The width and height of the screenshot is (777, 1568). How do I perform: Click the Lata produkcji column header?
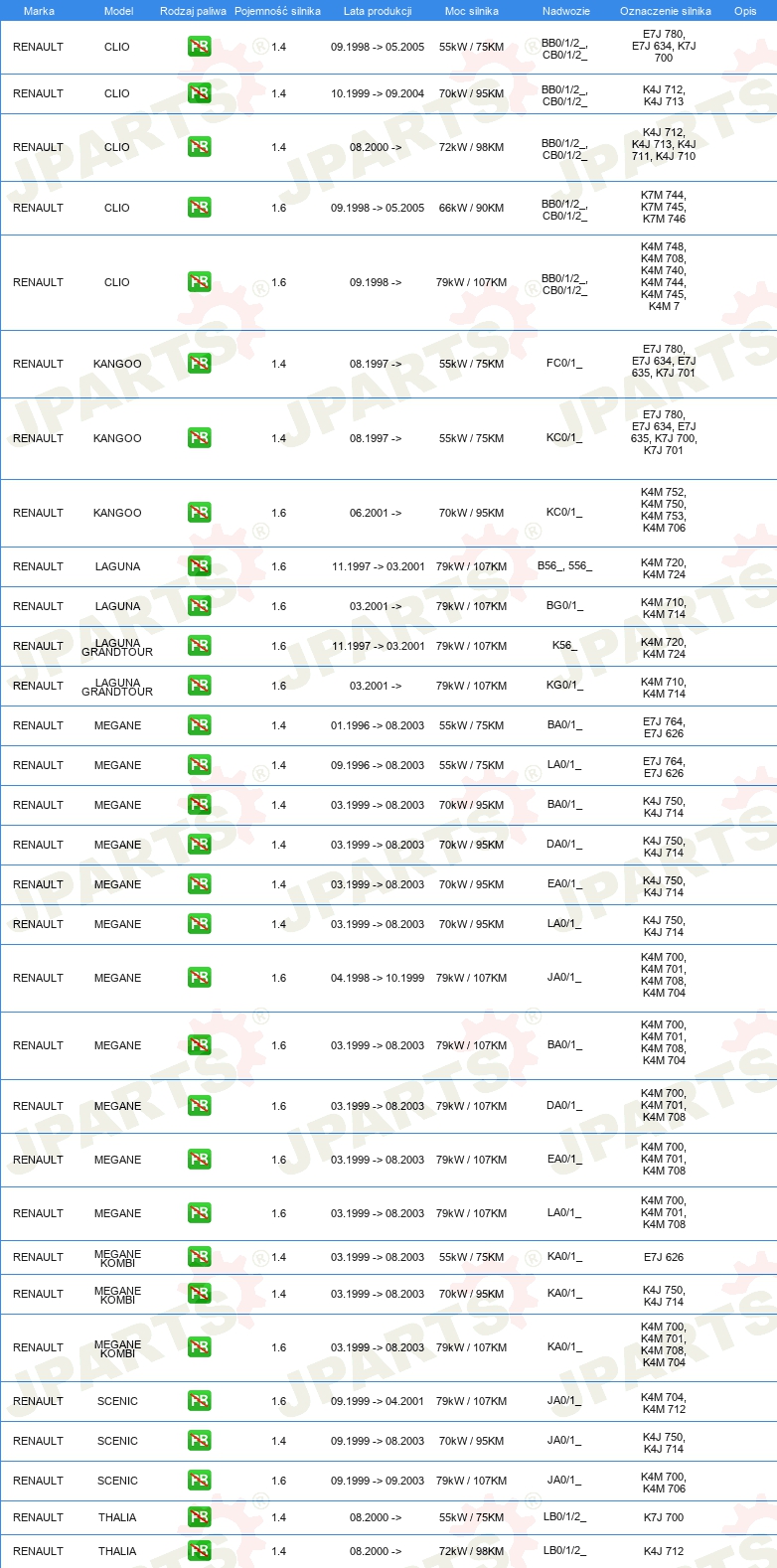coord(378,11)
